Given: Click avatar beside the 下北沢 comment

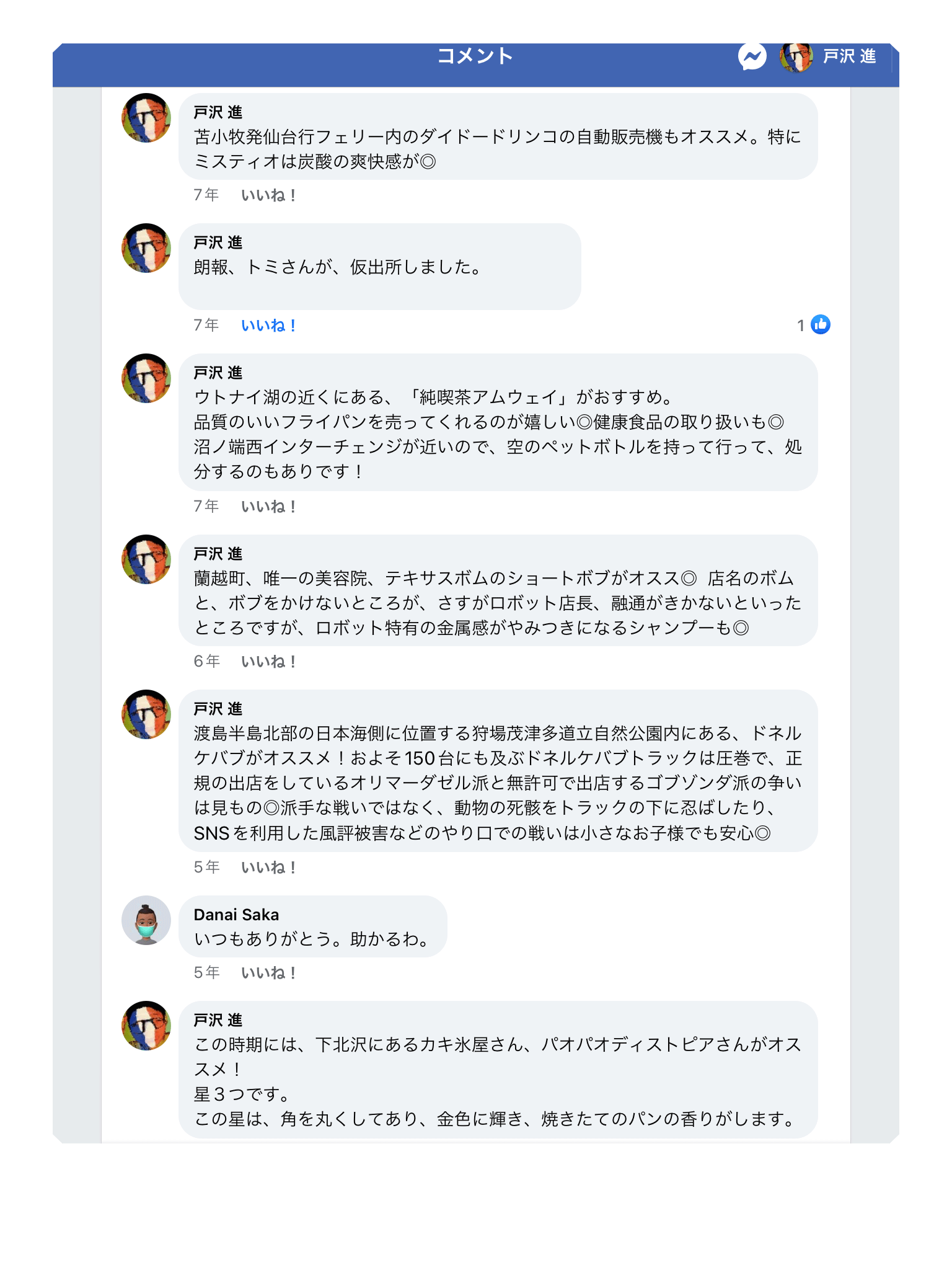Looking at the screenshot, I should 146,1026.
